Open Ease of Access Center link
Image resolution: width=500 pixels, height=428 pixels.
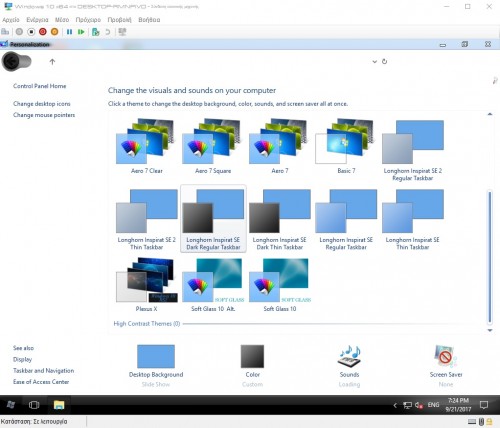coord(41,382)
